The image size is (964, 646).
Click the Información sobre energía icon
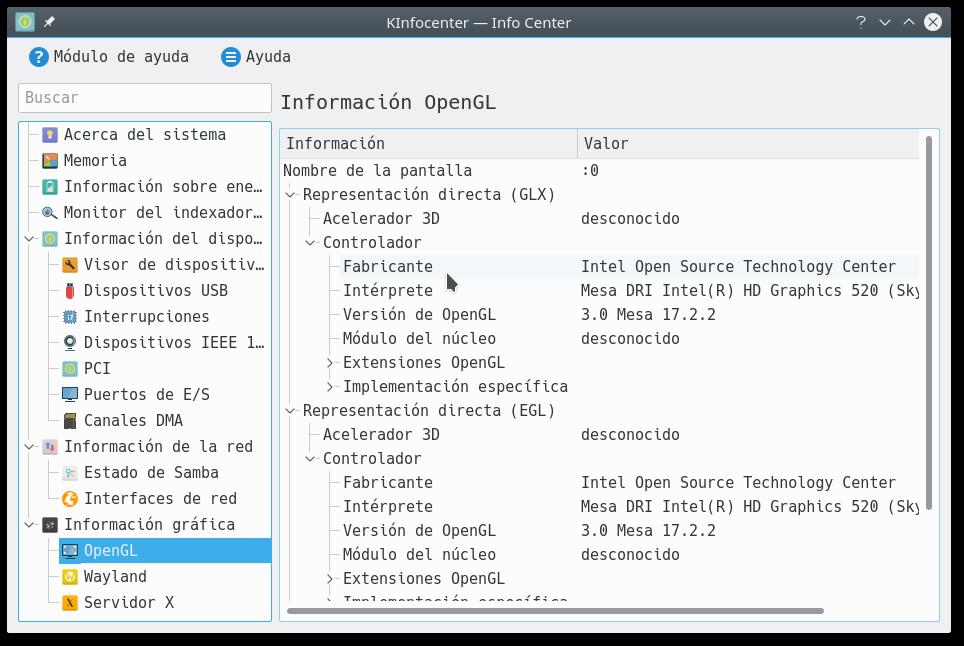pos(50,187)
